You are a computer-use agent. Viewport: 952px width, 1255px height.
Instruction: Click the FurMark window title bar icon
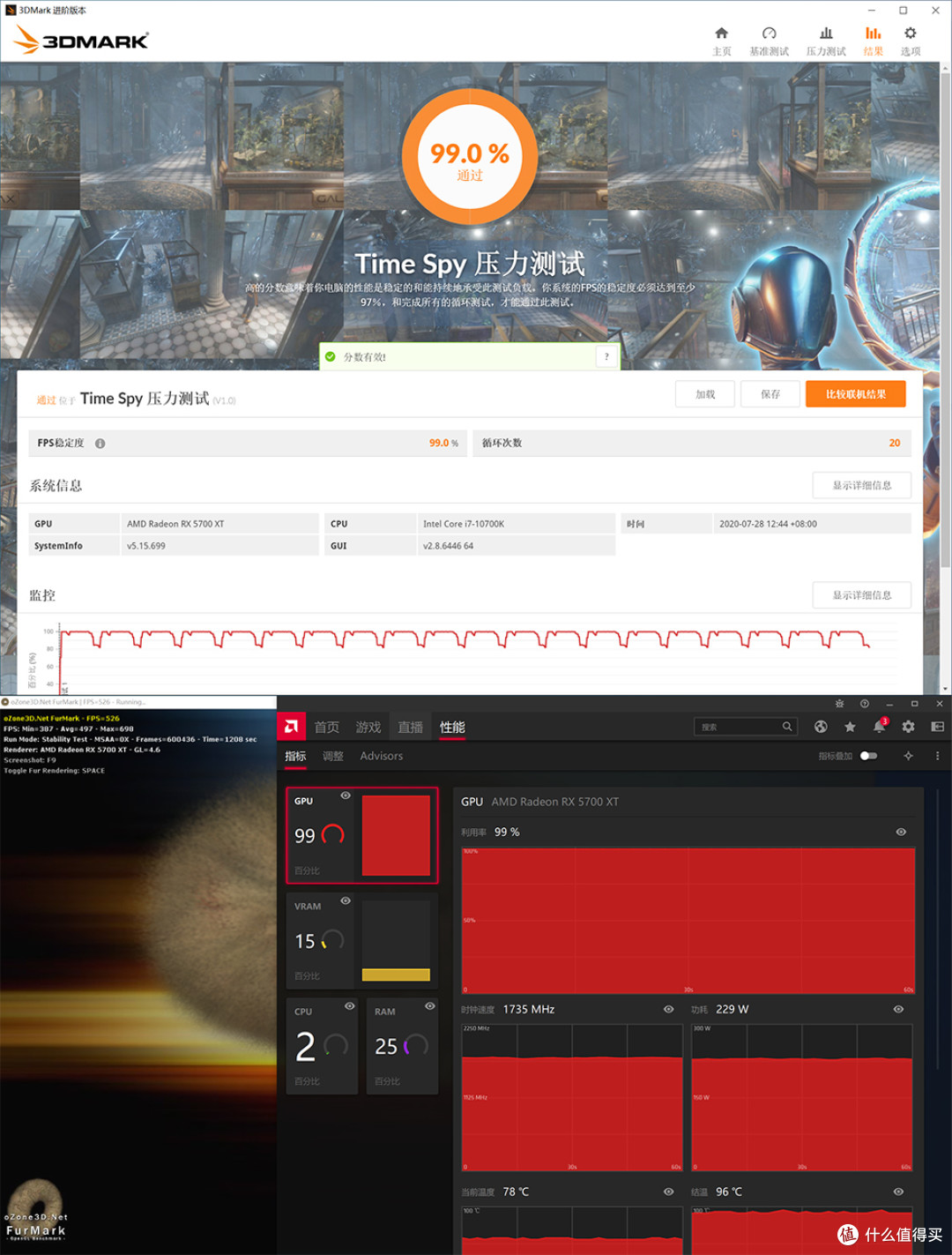5,702
